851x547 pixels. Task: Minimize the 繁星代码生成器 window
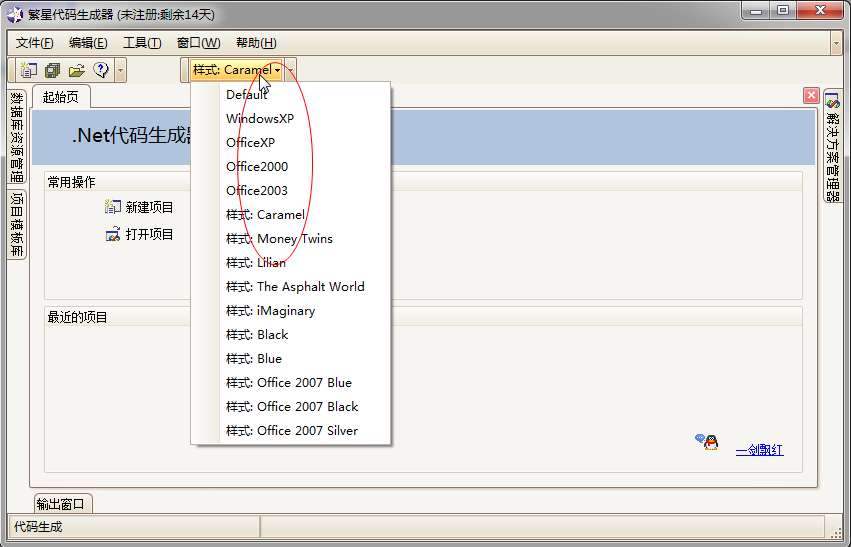[x=757, y=11]
